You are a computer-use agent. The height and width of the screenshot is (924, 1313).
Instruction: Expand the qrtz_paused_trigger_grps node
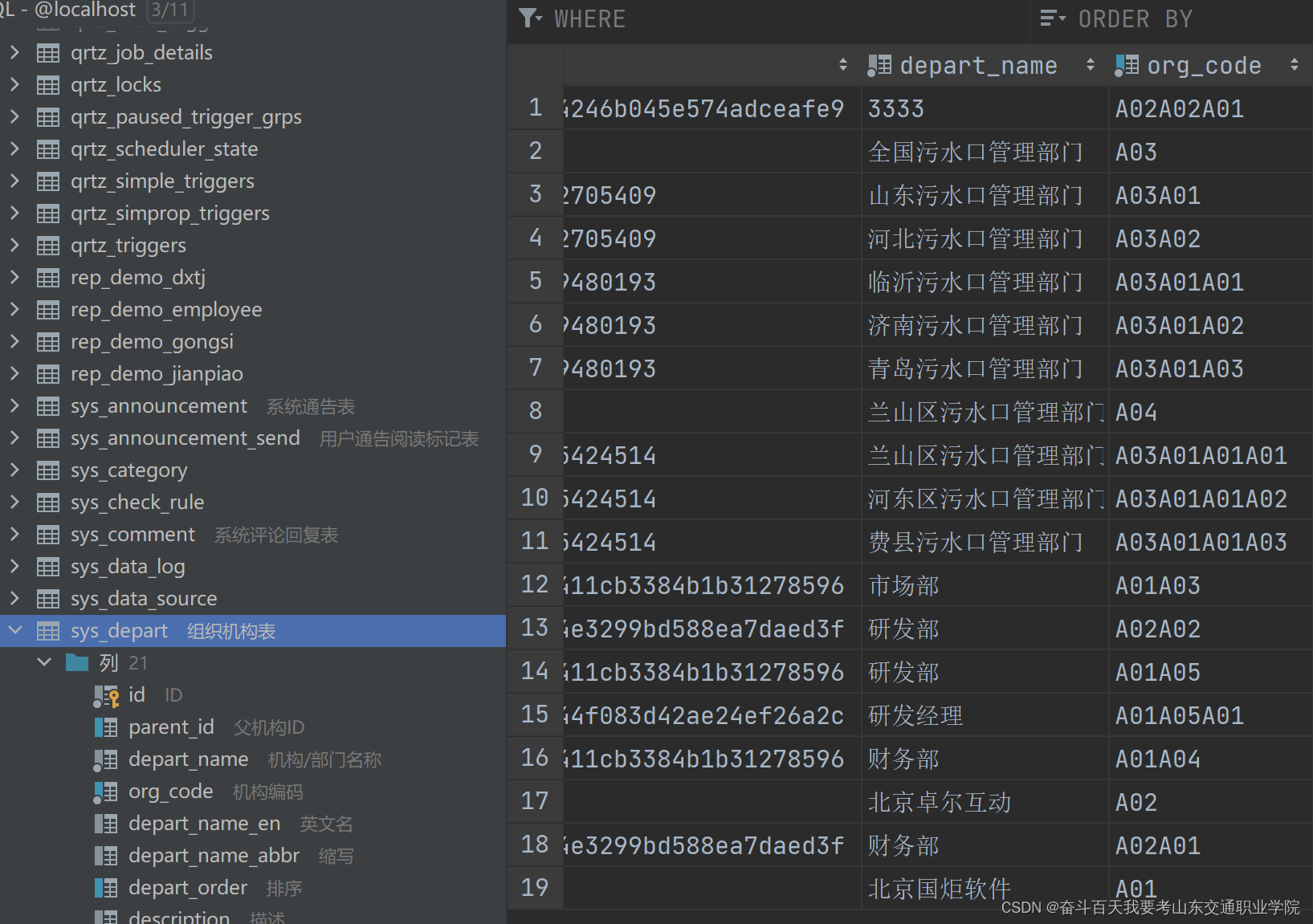coord(14,116)
